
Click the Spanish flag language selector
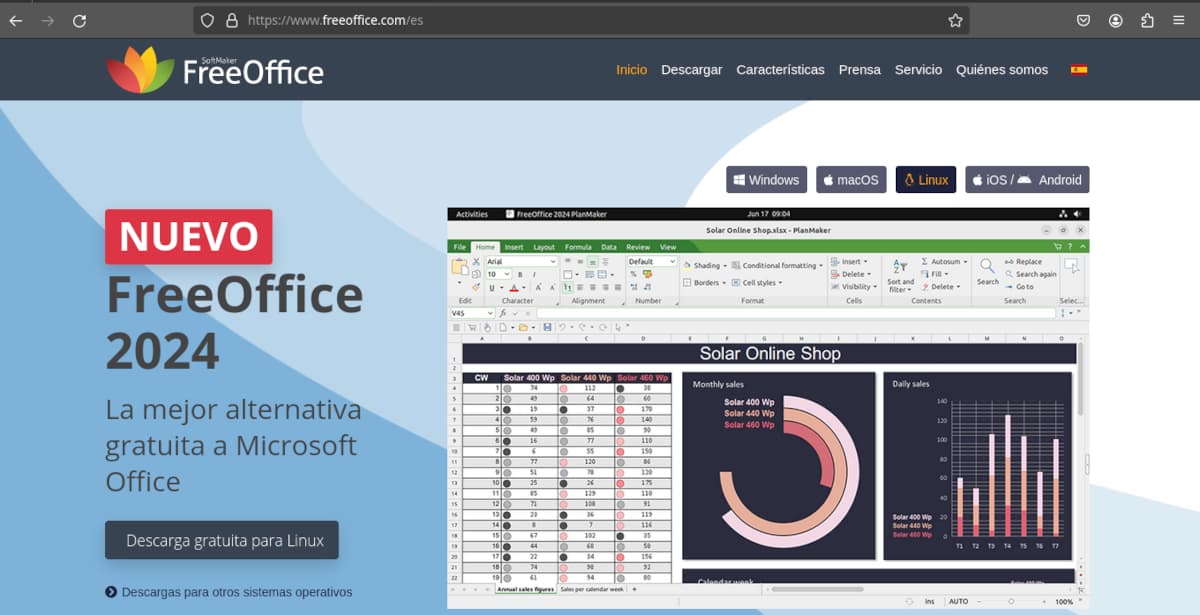click(1079, 69)
